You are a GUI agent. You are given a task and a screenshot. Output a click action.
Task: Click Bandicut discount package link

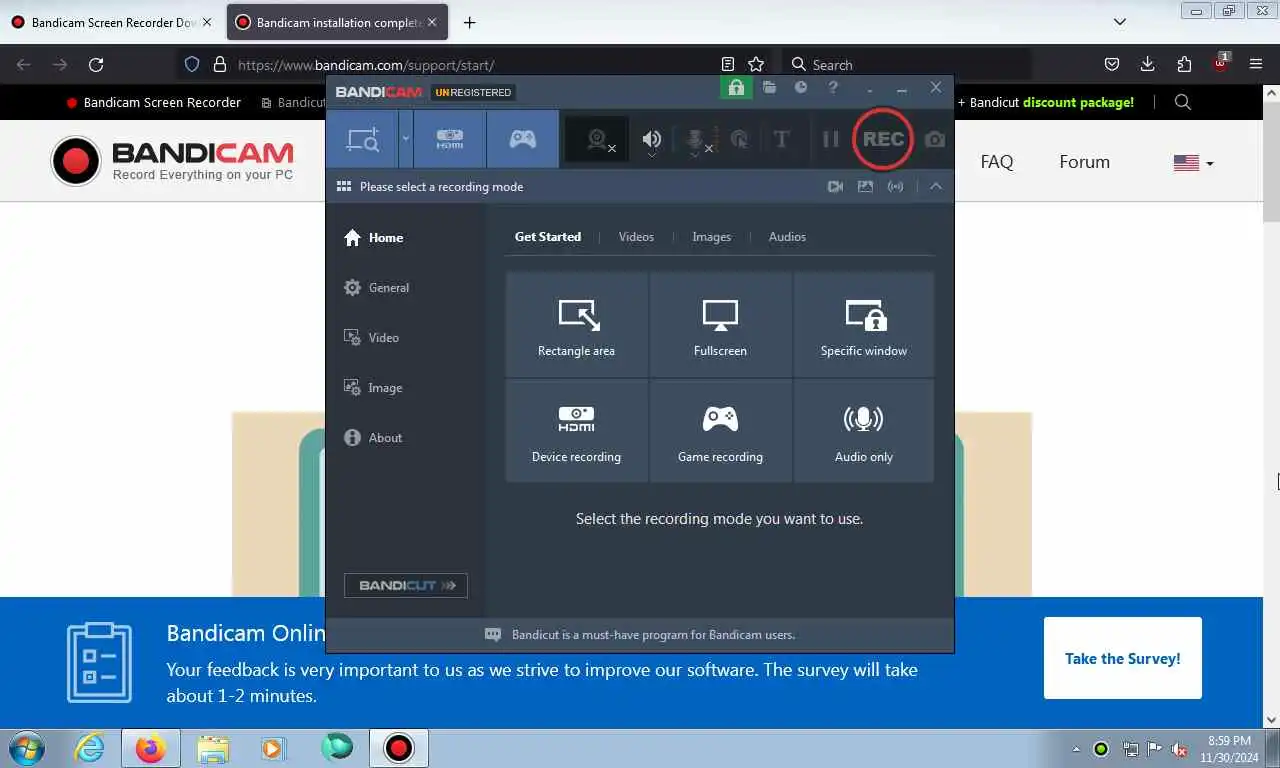click(1046, 102)
